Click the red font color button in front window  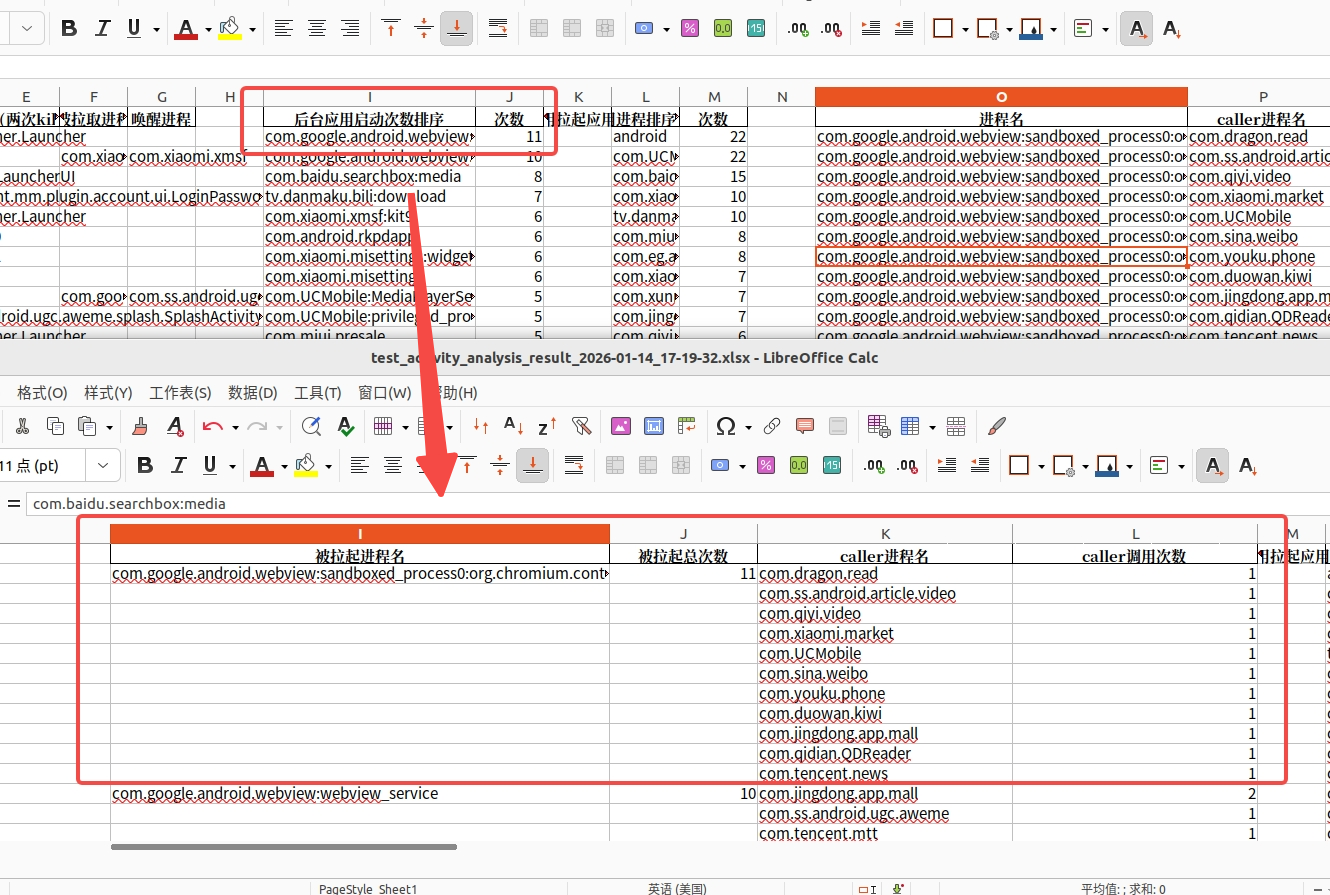tap(262, 465)
